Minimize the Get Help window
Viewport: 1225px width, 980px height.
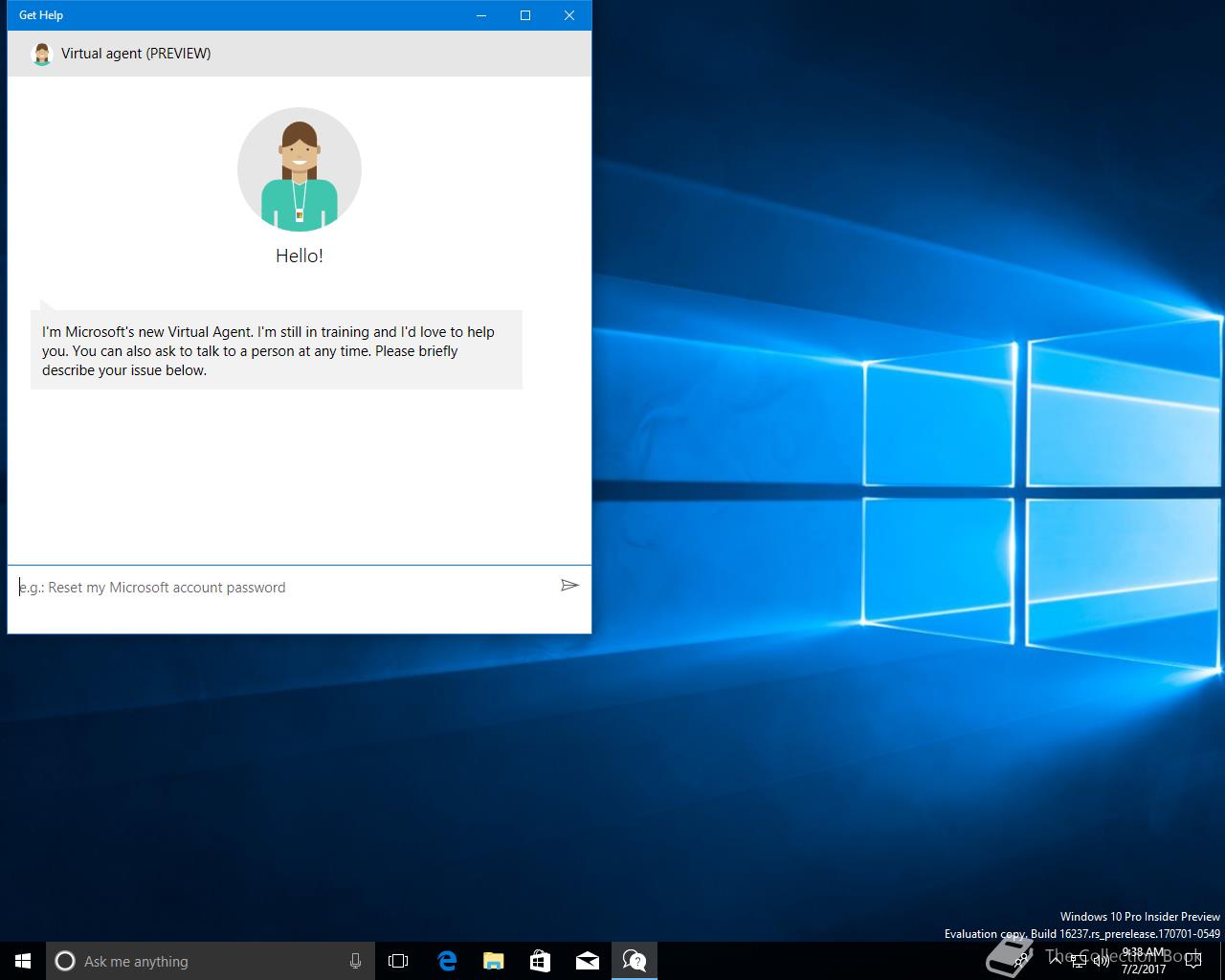pos(481,15)
